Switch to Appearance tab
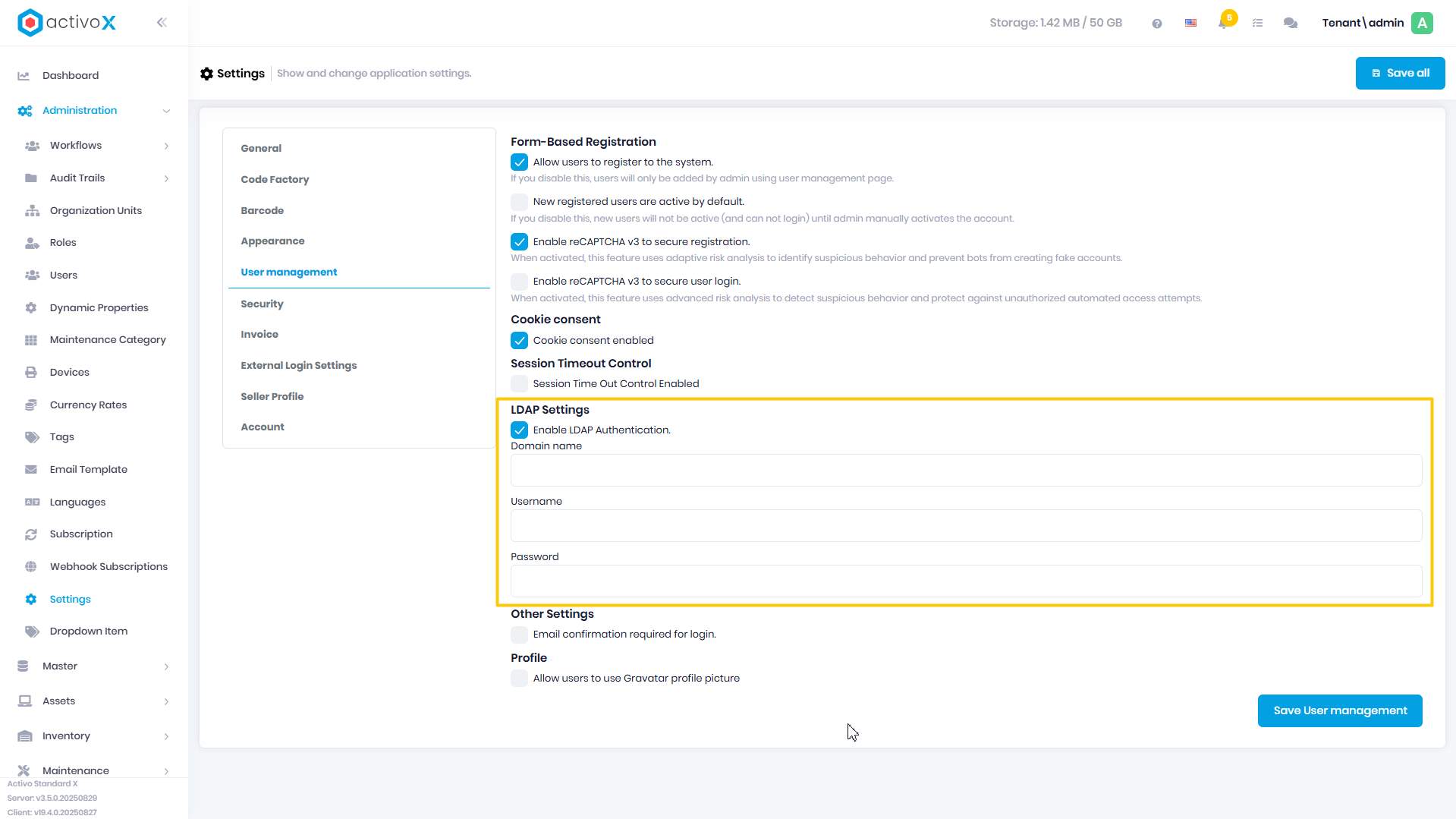The height and width of the screenshot is (819, 1456). click(272, 241)
